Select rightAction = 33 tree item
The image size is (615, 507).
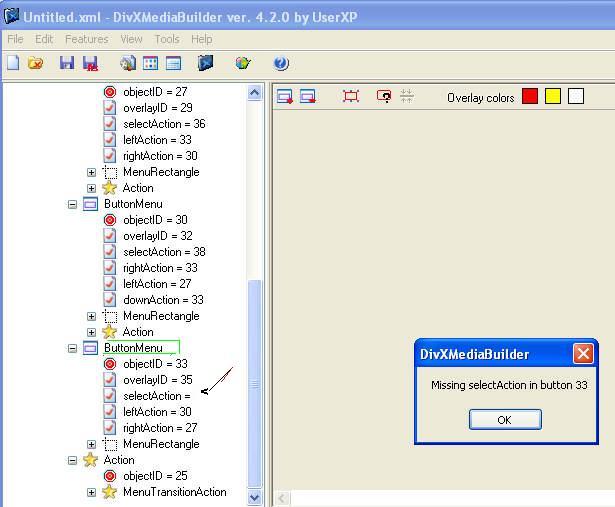(x=160, y=268)
